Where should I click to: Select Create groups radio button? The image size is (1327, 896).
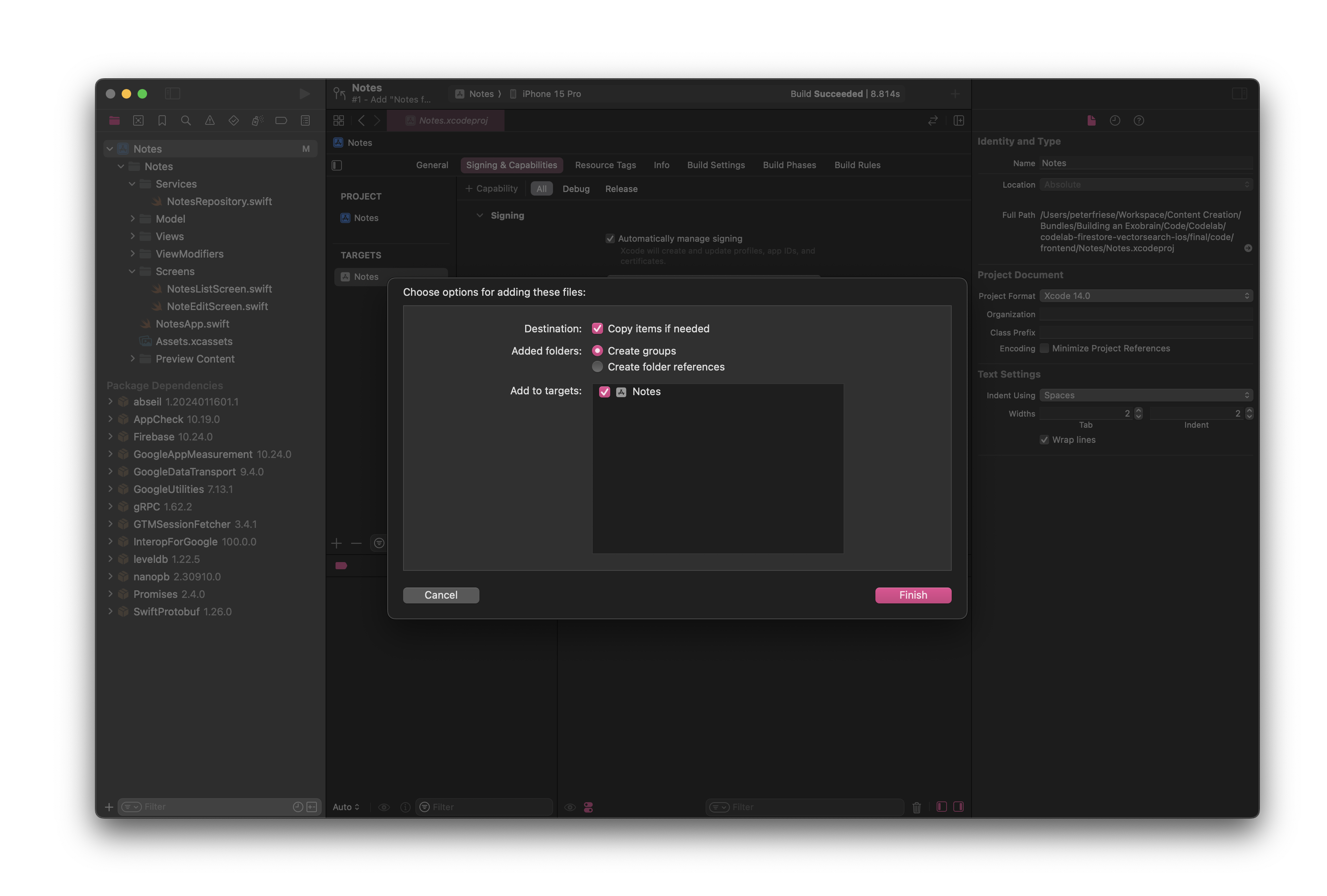point(597,350)
